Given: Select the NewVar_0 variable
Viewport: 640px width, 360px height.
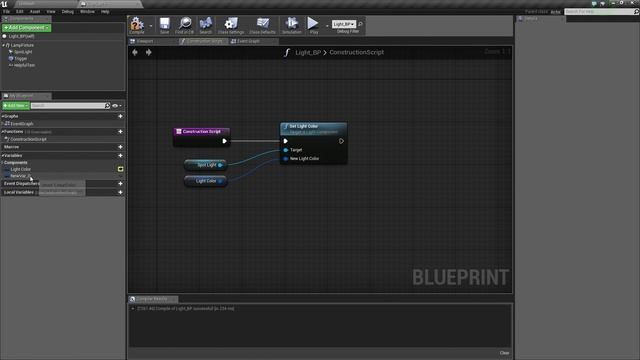Looking at the screenshot, I should click(63, 176).
